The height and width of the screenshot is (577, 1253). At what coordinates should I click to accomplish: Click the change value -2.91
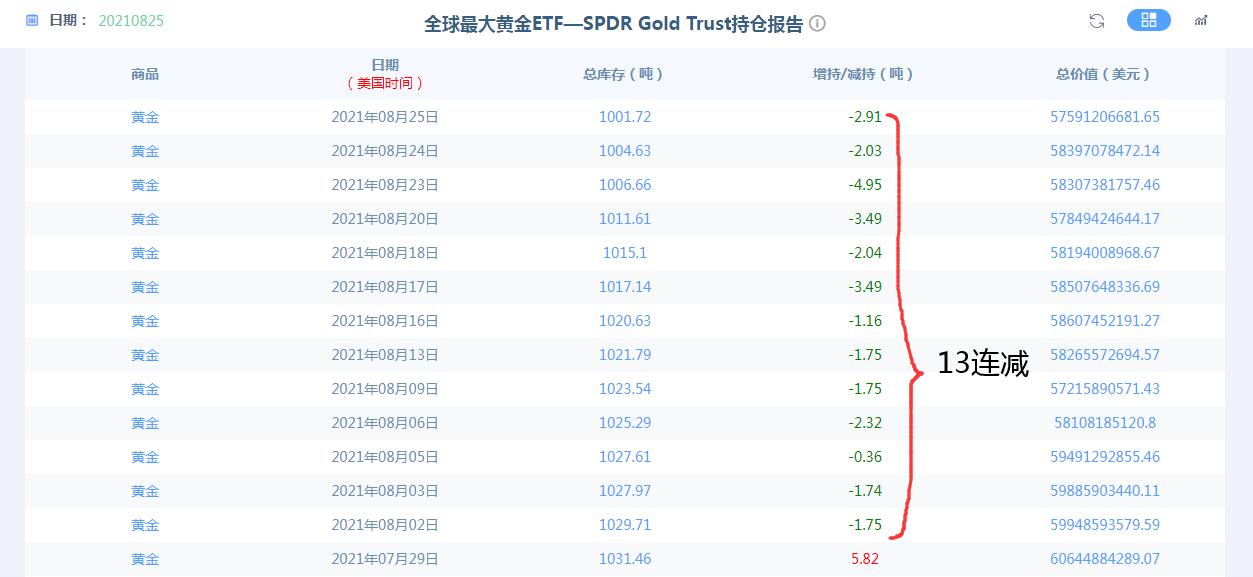(x=865, y=117)
